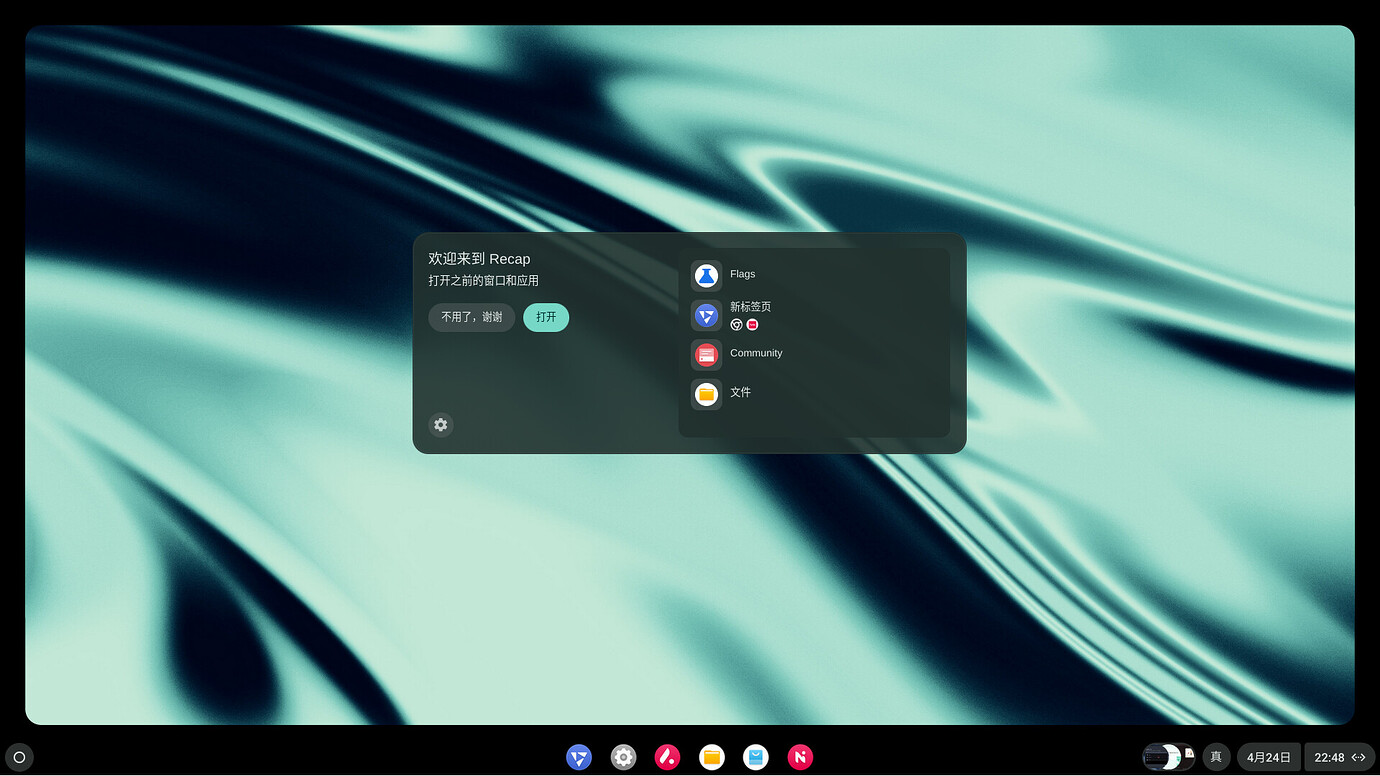Click the 打开 button
This screenshot has height=776, width=1380.
[x=546, y=316]
